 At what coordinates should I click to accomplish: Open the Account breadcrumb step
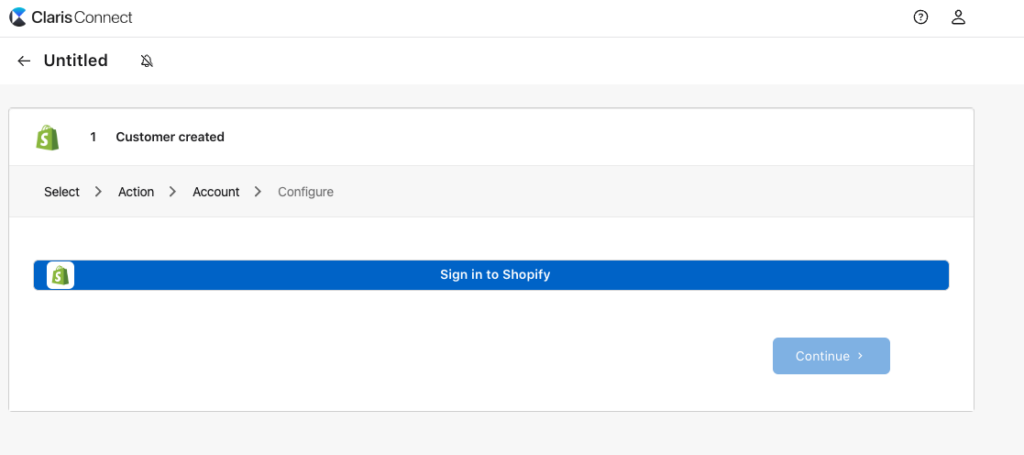(216, 192)
